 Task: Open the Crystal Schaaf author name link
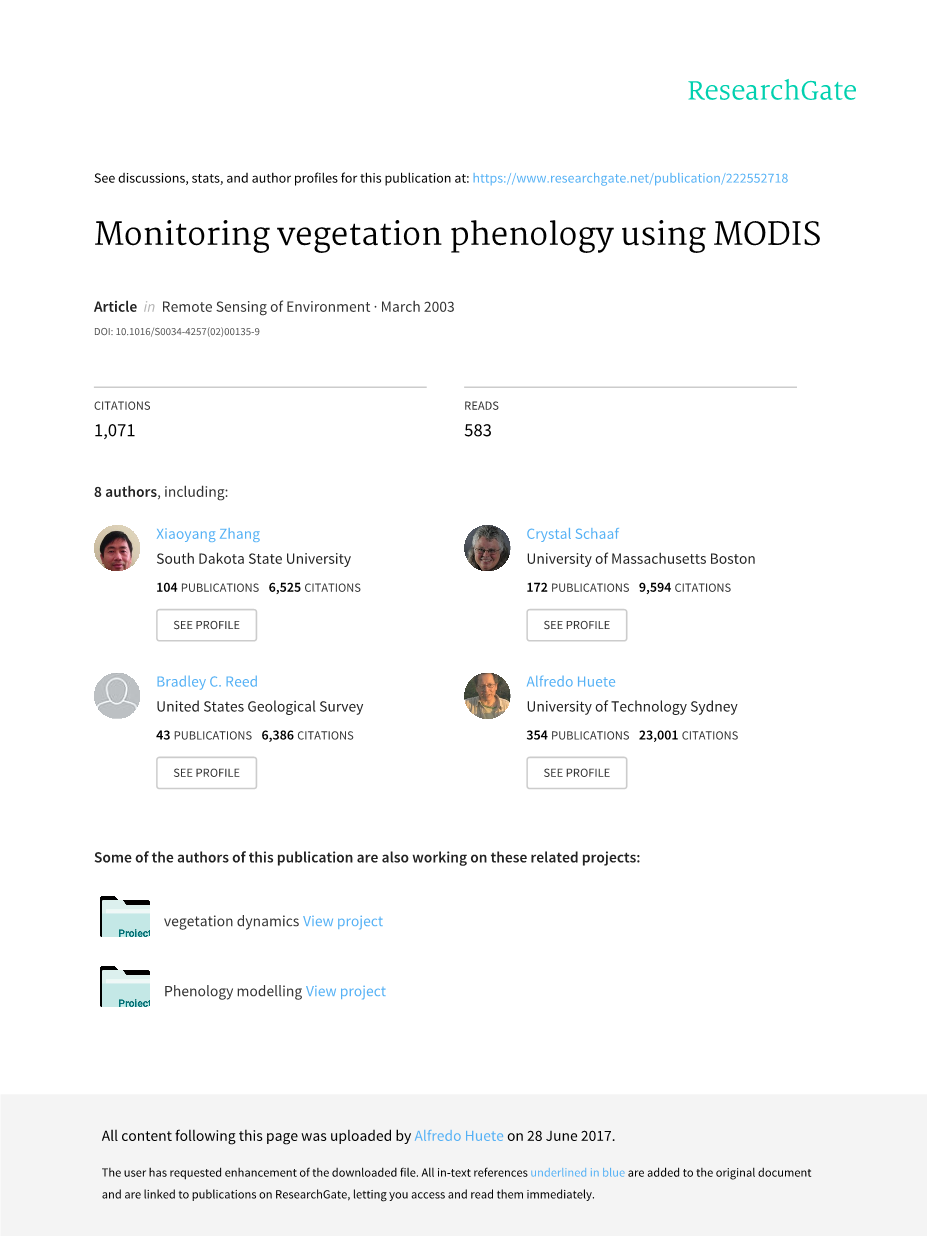pos(572,534)
